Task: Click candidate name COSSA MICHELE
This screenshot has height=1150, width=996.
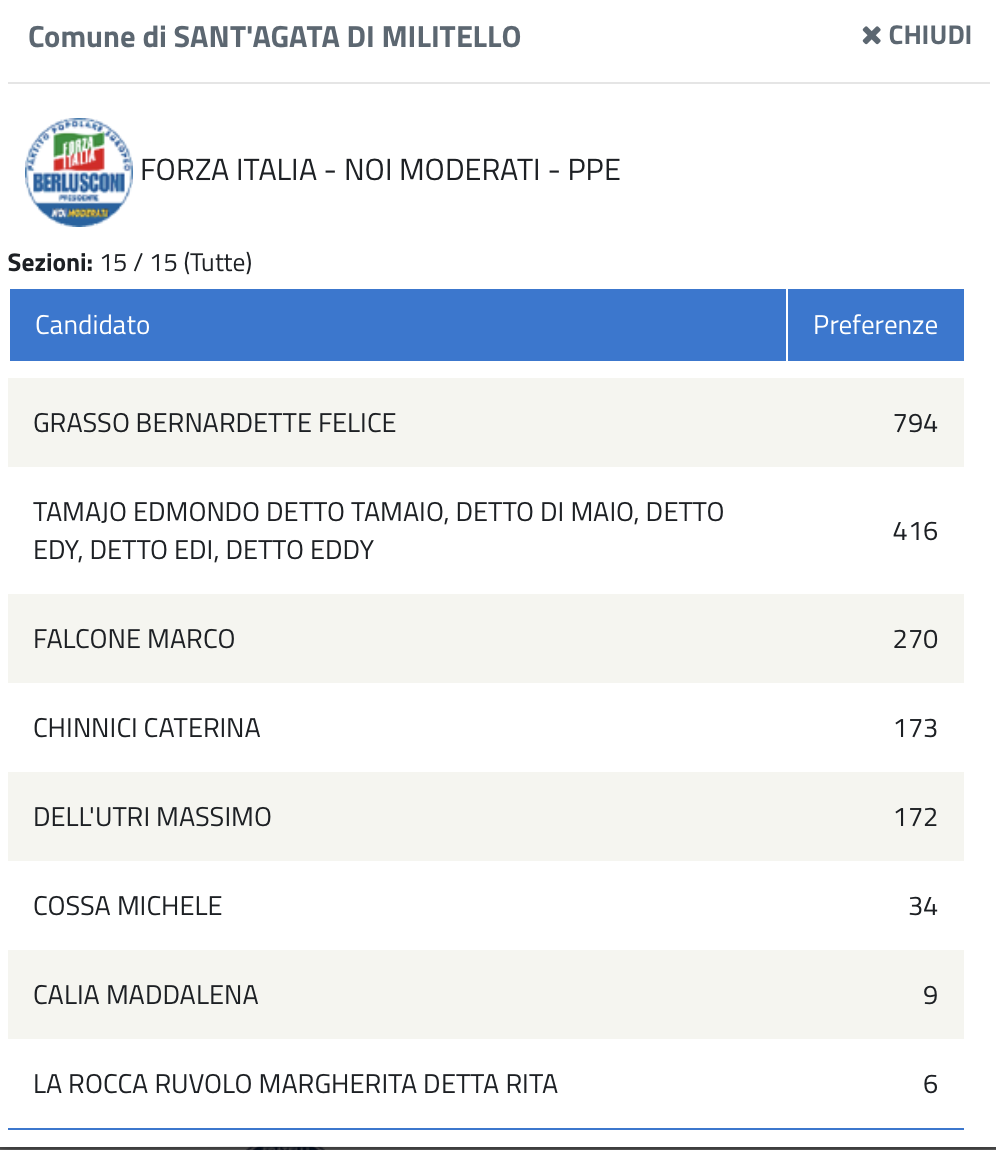Action: coord(128,906)
